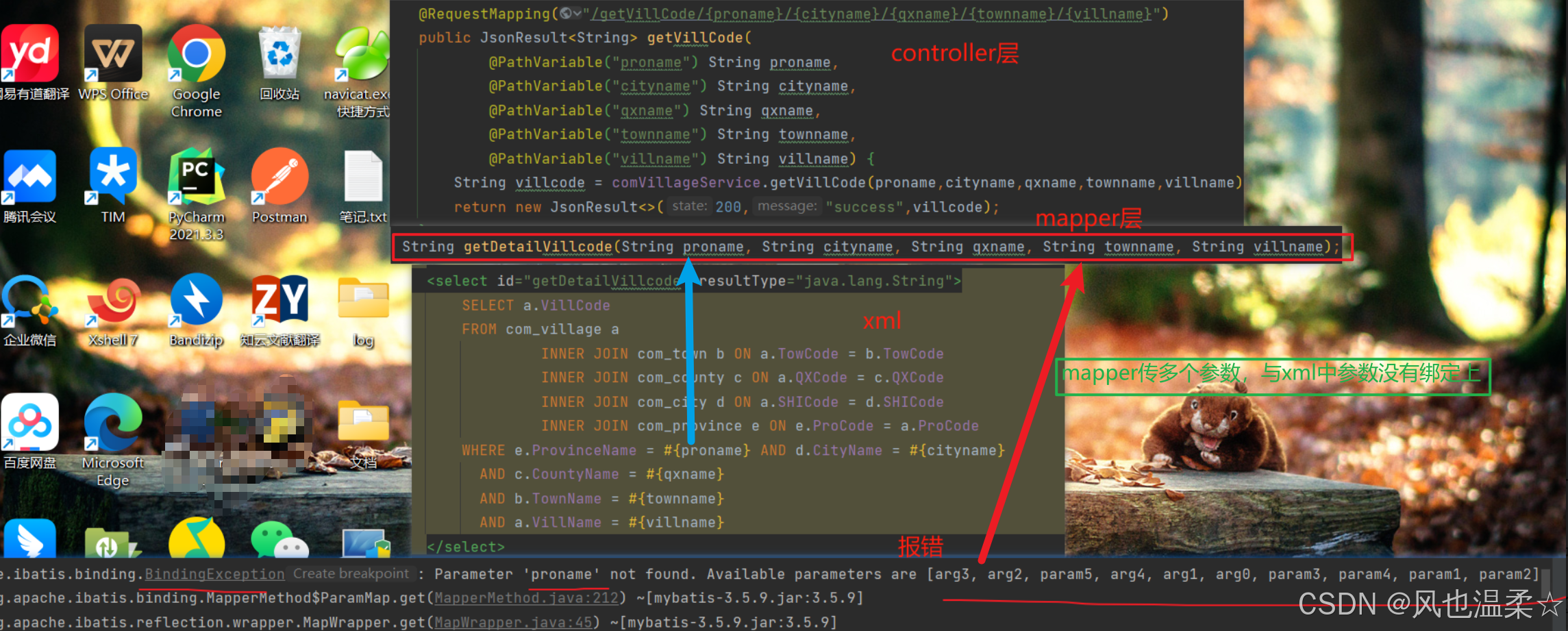Open the WeChat icon in bottom row
Image resolution: width=1568 pixels, height=631 pixels.
[279, 540]
